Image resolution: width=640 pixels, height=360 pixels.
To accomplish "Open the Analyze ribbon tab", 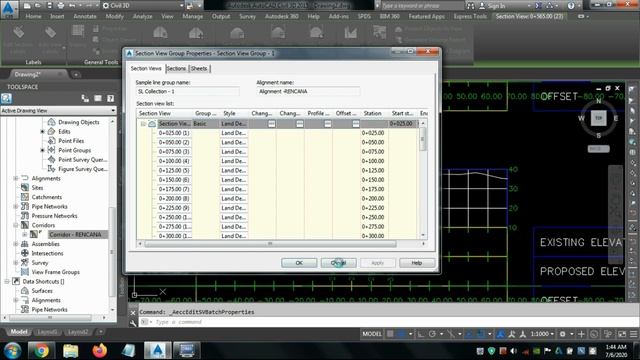I will pos(142,16).
